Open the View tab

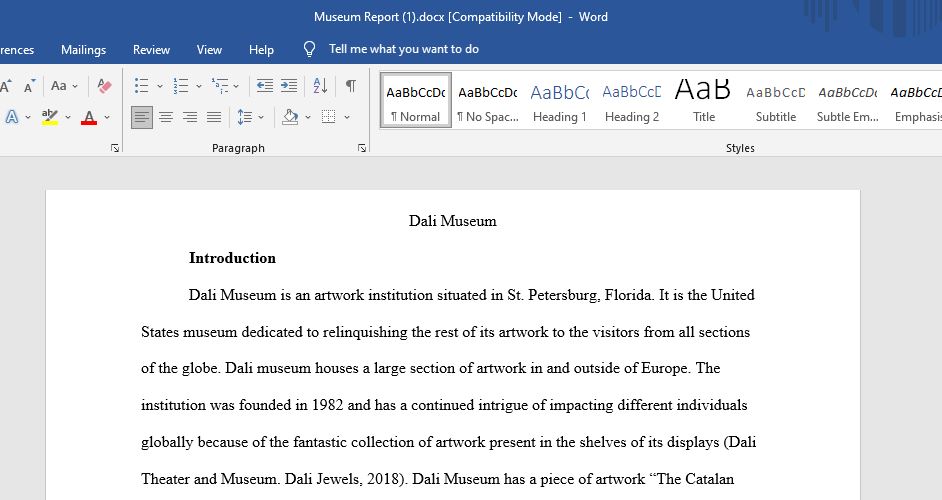tap(209, 50)
